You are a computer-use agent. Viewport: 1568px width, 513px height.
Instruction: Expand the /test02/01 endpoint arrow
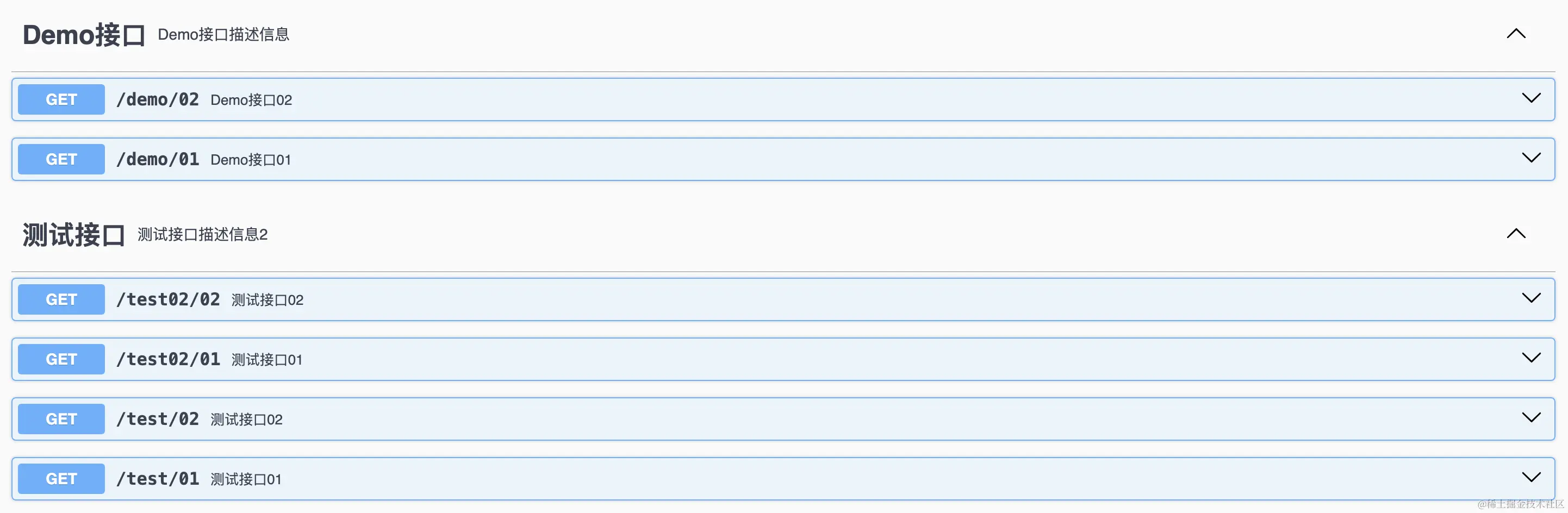pos(1531,358)
